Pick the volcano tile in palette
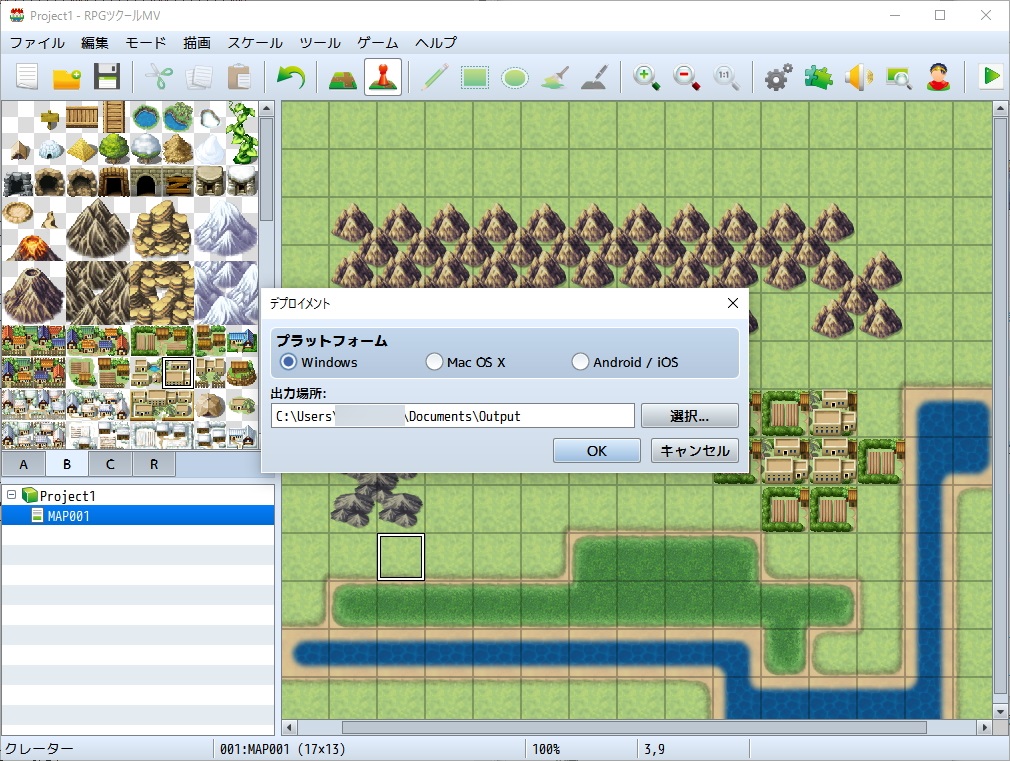Viewport: 1010px width, 761px height. [33, 246]
